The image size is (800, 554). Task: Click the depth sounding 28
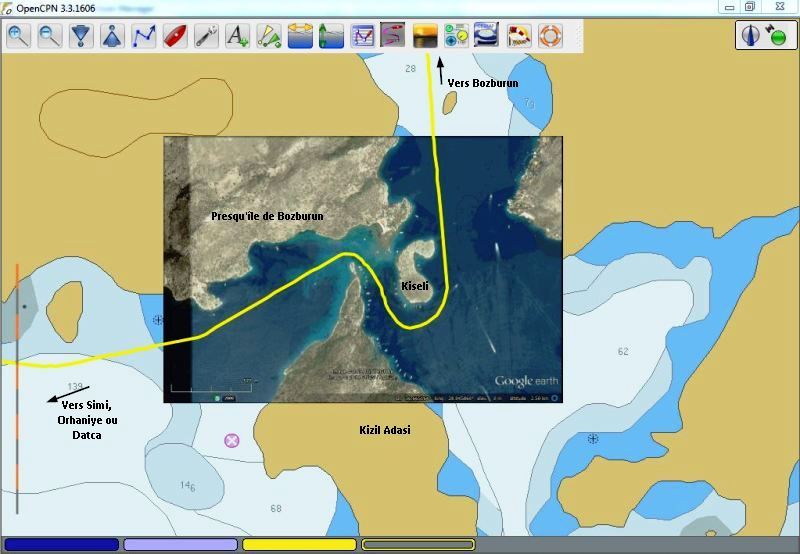coord(410,68)
